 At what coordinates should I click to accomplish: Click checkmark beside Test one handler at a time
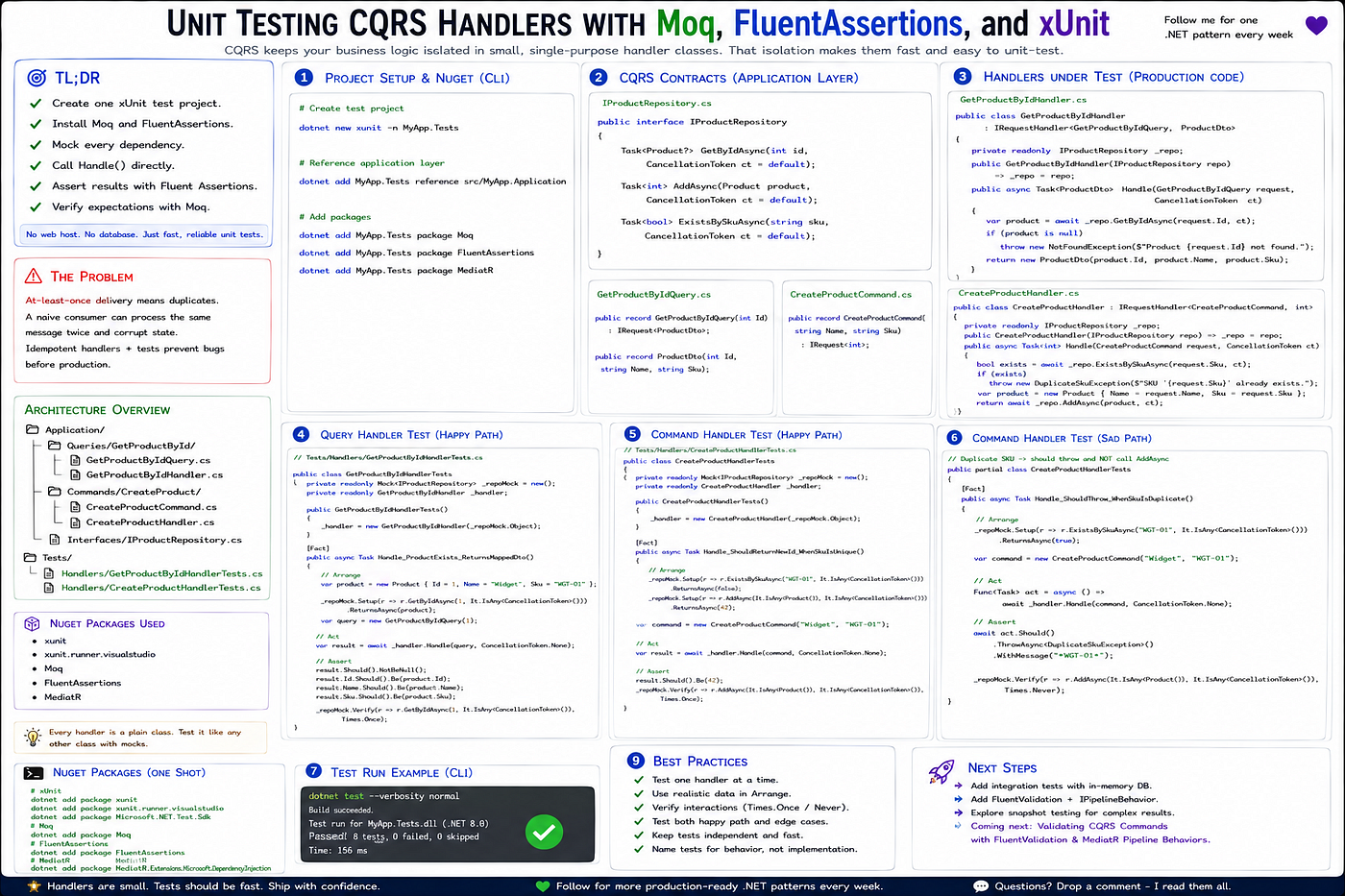[x=639, y=780]
